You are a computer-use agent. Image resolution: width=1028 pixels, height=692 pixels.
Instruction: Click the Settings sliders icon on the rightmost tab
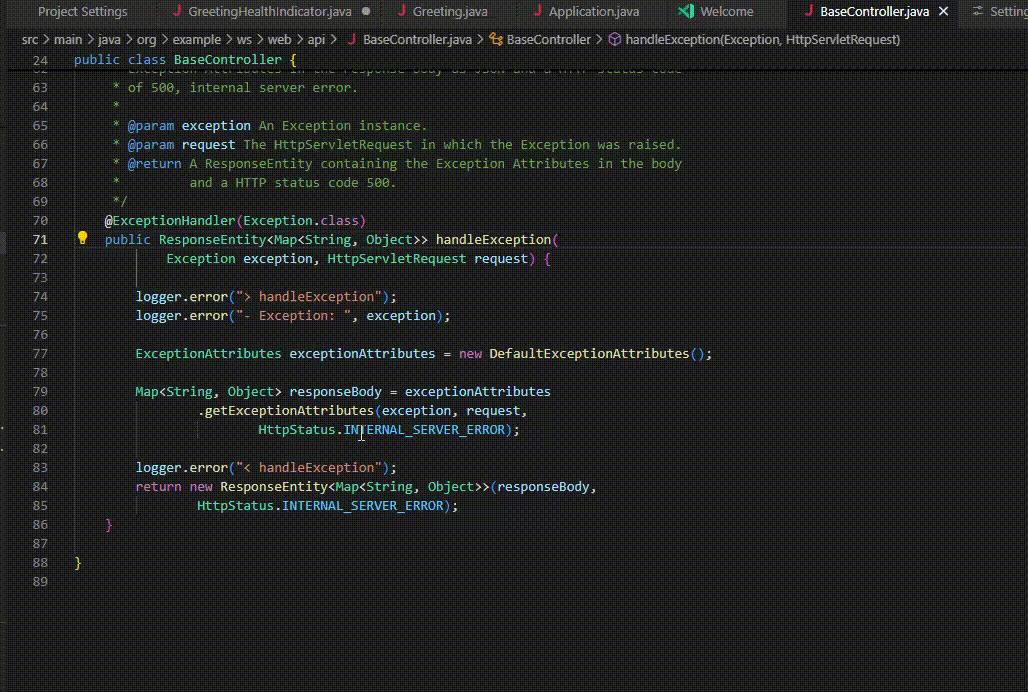pyautogui.click(x=978, y=11)
